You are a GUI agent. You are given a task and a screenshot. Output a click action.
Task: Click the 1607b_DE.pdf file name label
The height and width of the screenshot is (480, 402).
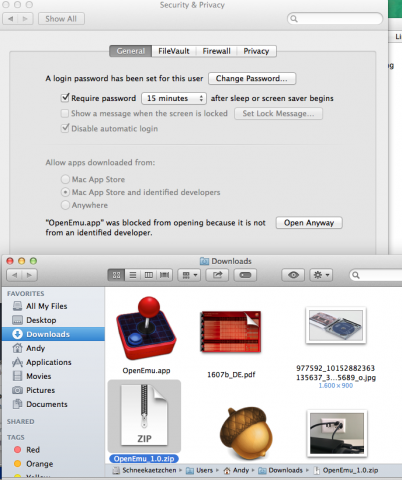(231, 374)
